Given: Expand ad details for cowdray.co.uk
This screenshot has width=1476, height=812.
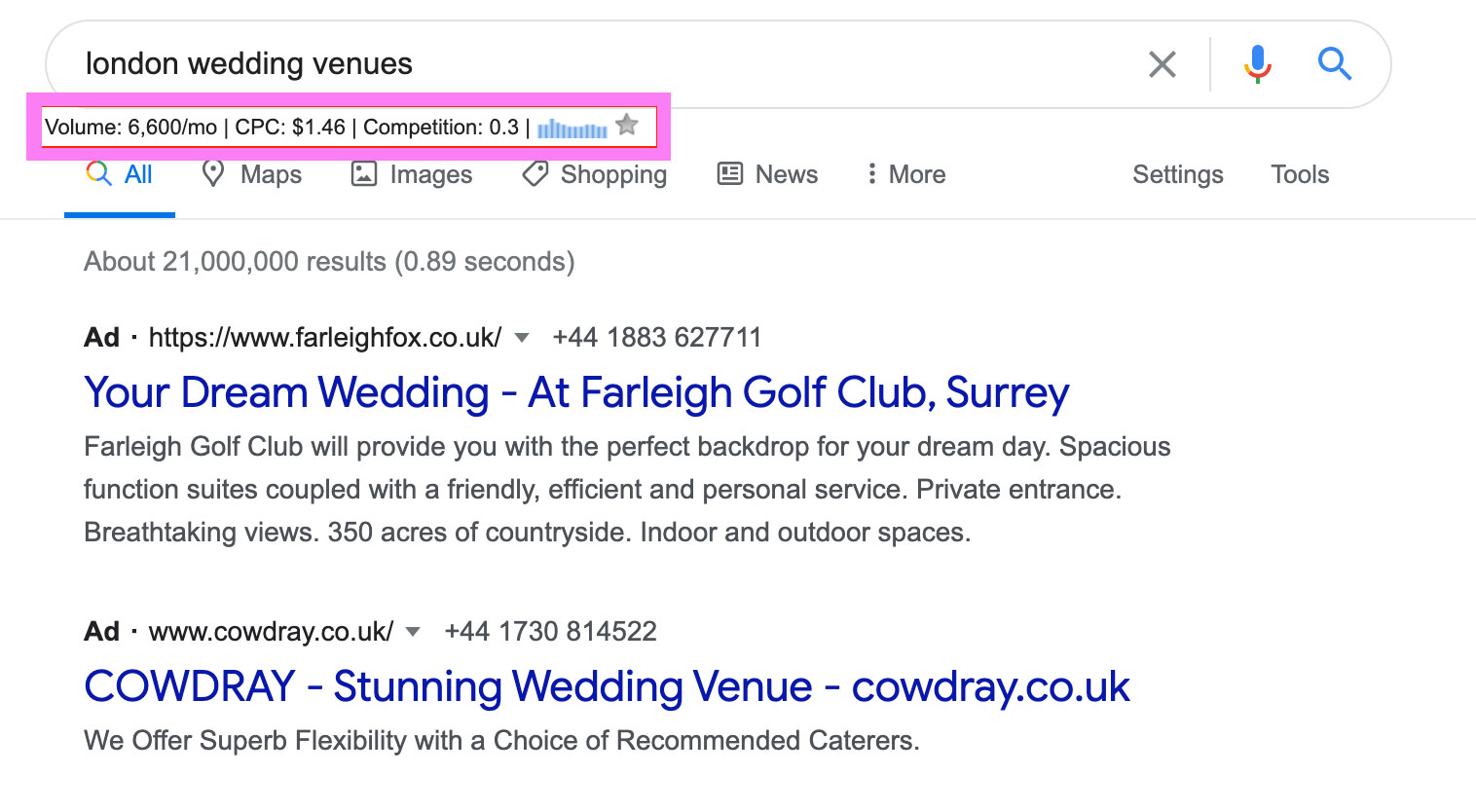Looking at the screenshot, I should tap(413, 632).
